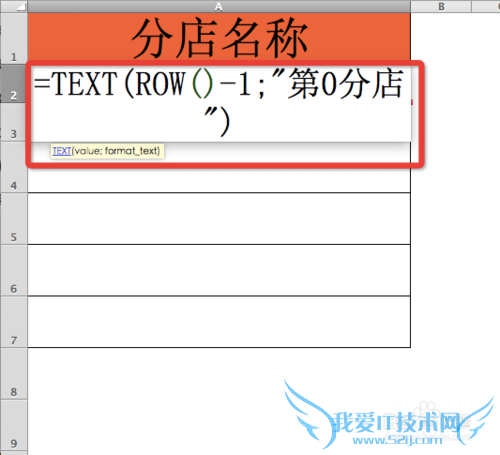Select column A header
Image resolution: width=500 pixels, height=455 pixels.
(219, 6)
